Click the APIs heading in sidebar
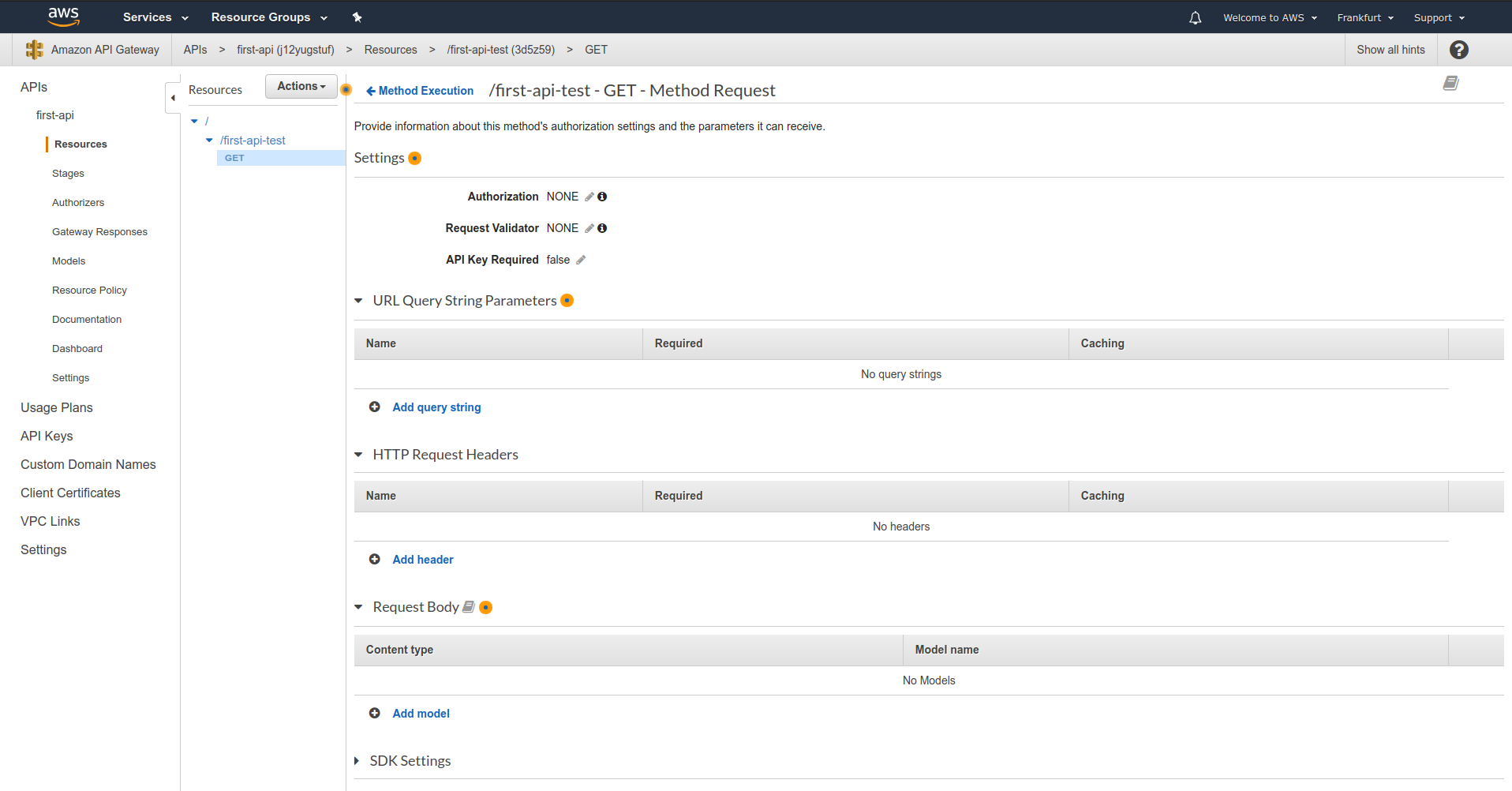 pos(34,87)
